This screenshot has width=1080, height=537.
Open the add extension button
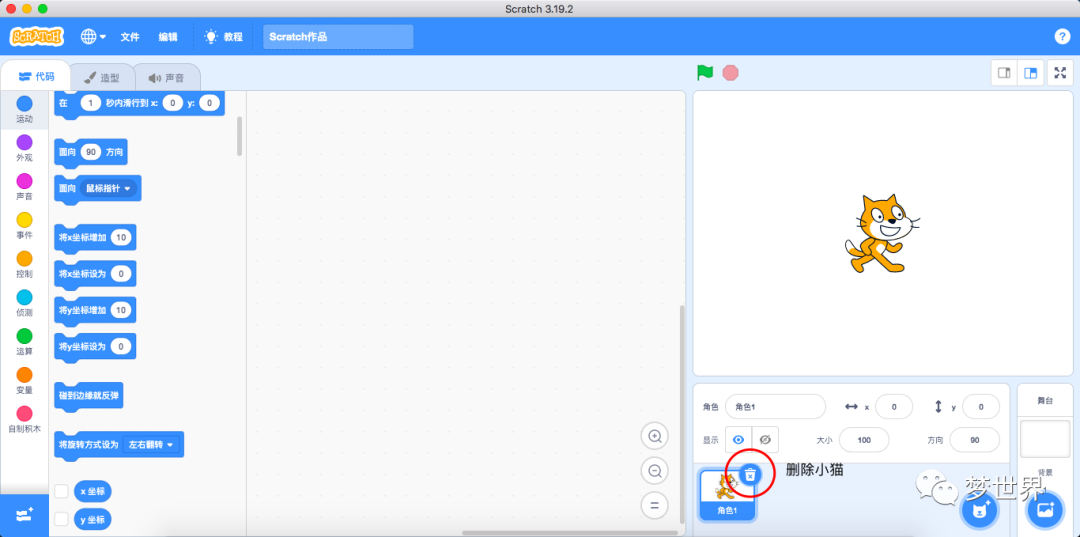tap(24, 515)
